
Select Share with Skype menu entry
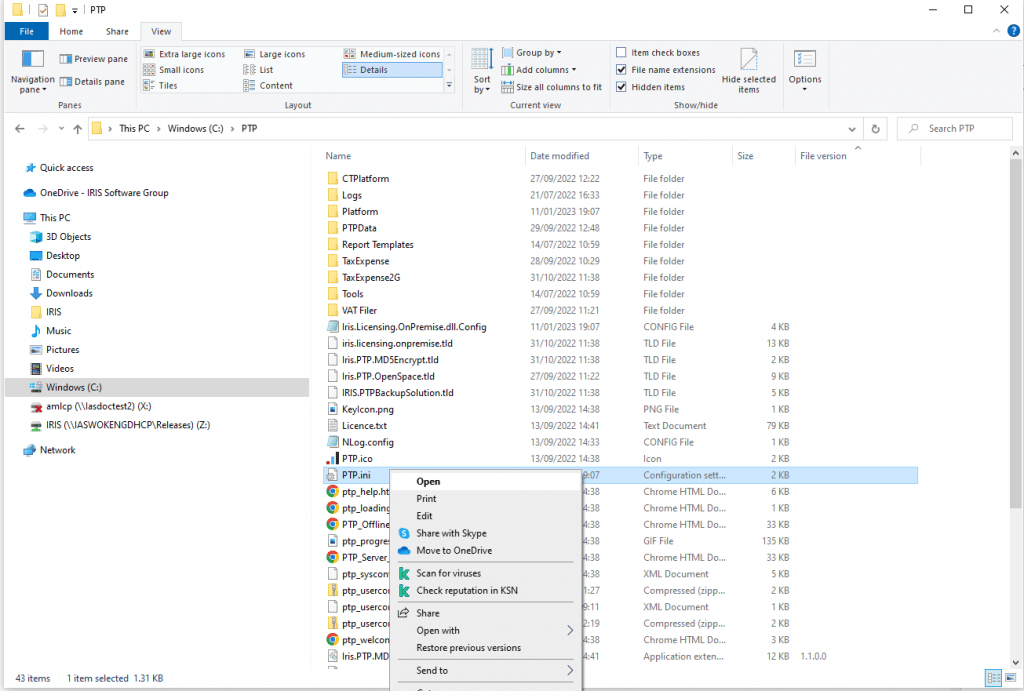451,534
